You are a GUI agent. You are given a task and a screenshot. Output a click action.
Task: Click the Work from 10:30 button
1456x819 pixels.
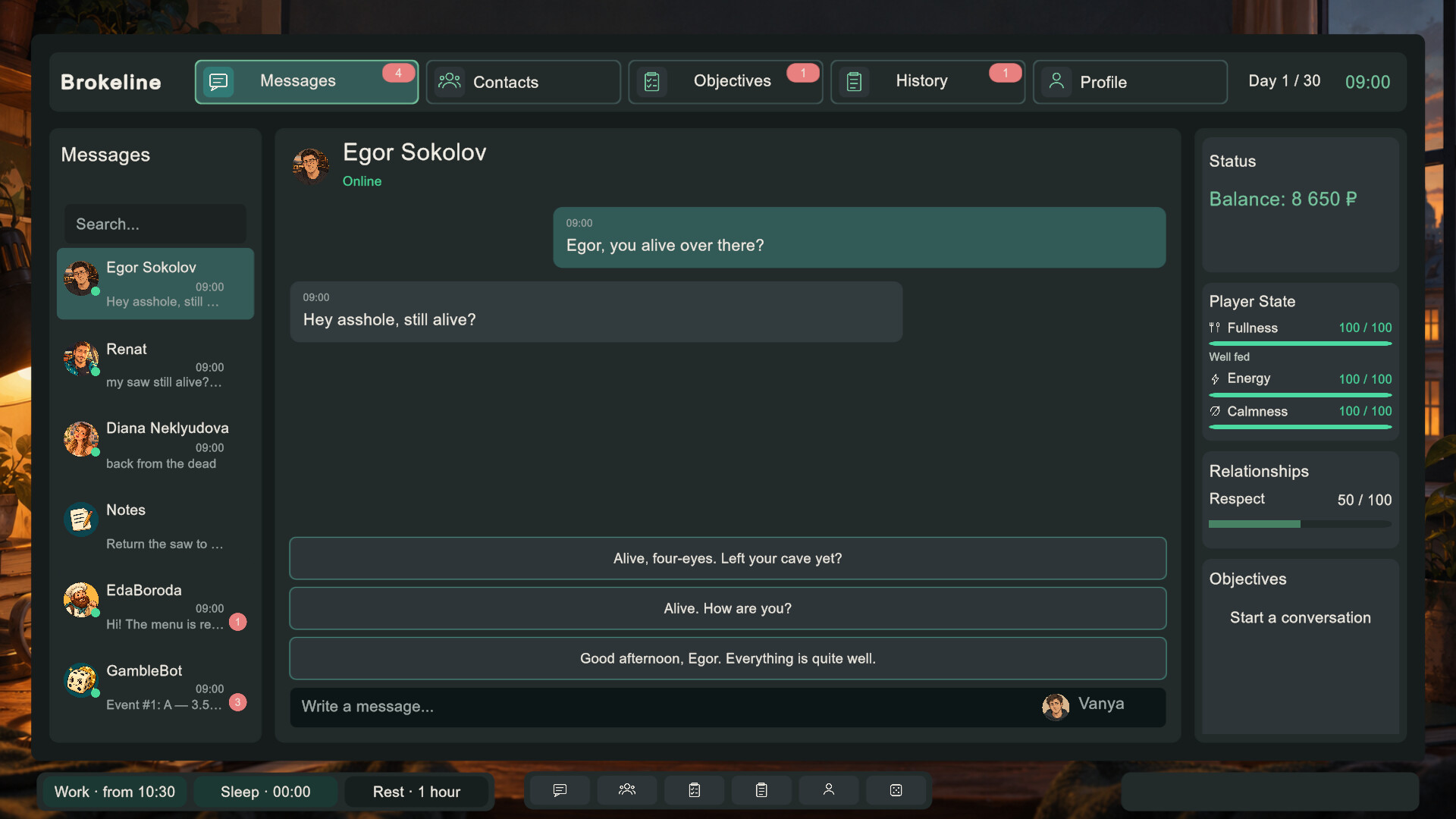click(x=115, y=792)
